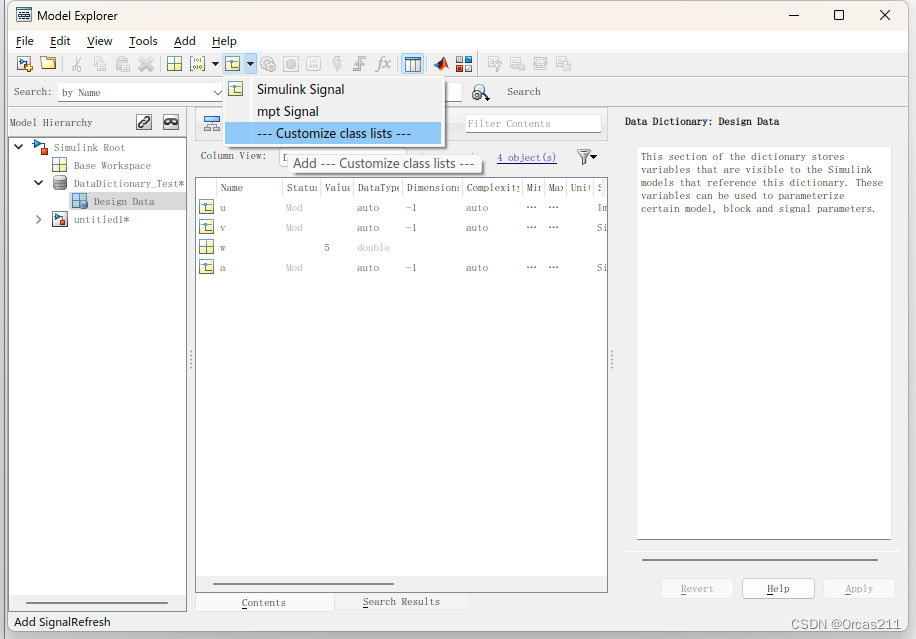The width and height of the screenshot is (916, 639).
Task: Click the first grayed export toolbar icon
Action: [x=494, y=64]
